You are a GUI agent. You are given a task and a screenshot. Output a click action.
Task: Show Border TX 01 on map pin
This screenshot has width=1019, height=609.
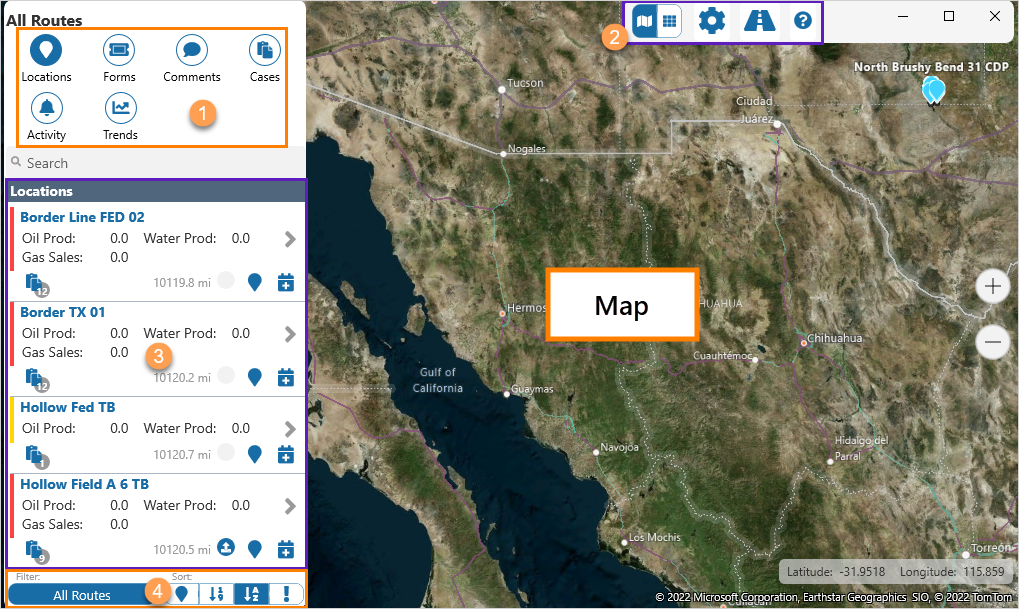point(255,377)
